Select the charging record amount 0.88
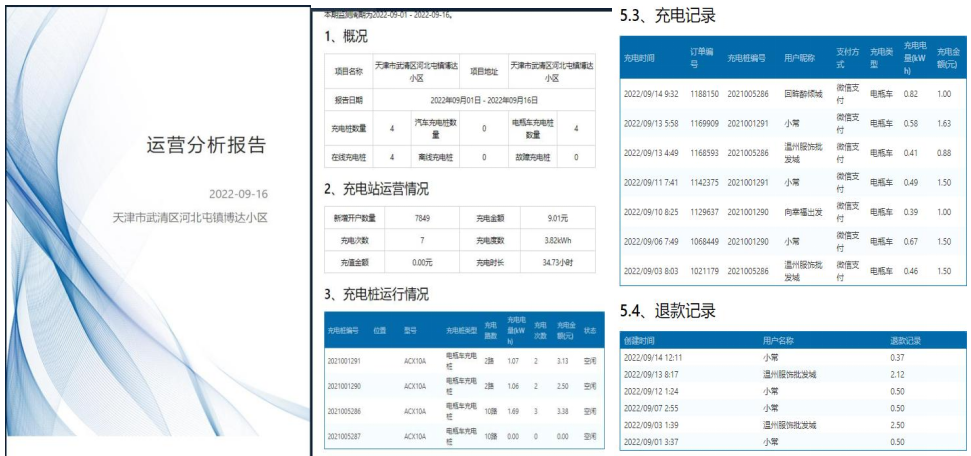This screenshot has height=456, width=971. tap(944, 153)
